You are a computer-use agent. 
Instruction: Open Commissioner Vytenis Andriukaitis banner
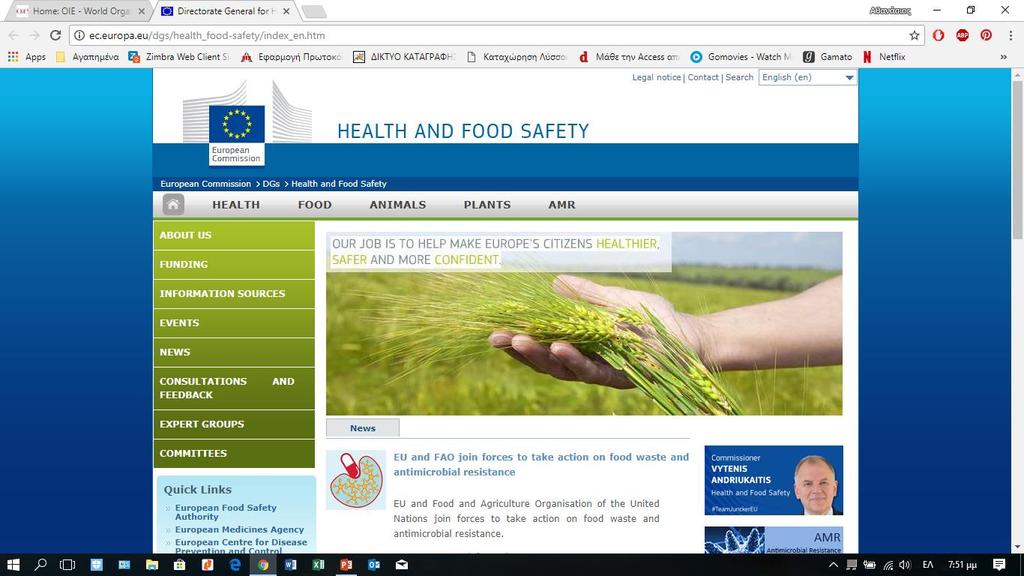773,480
